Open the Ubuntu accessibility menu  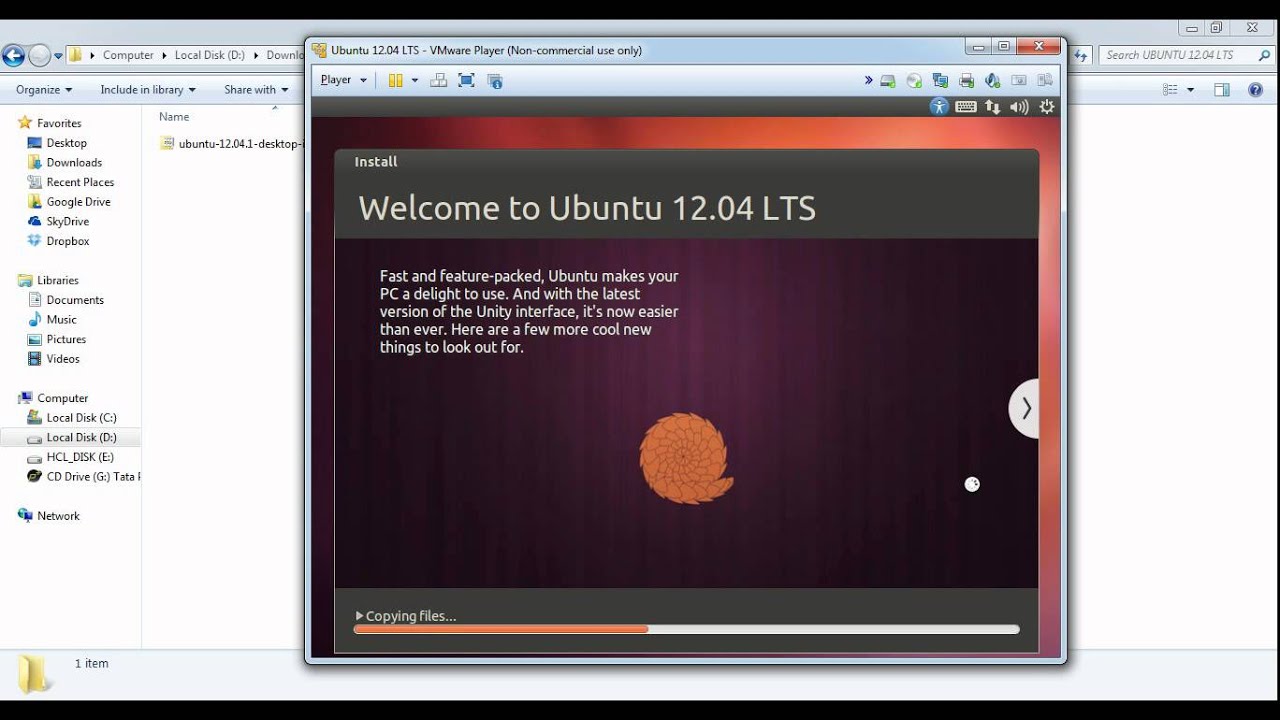pyautogui.click(x=938, y=106)
